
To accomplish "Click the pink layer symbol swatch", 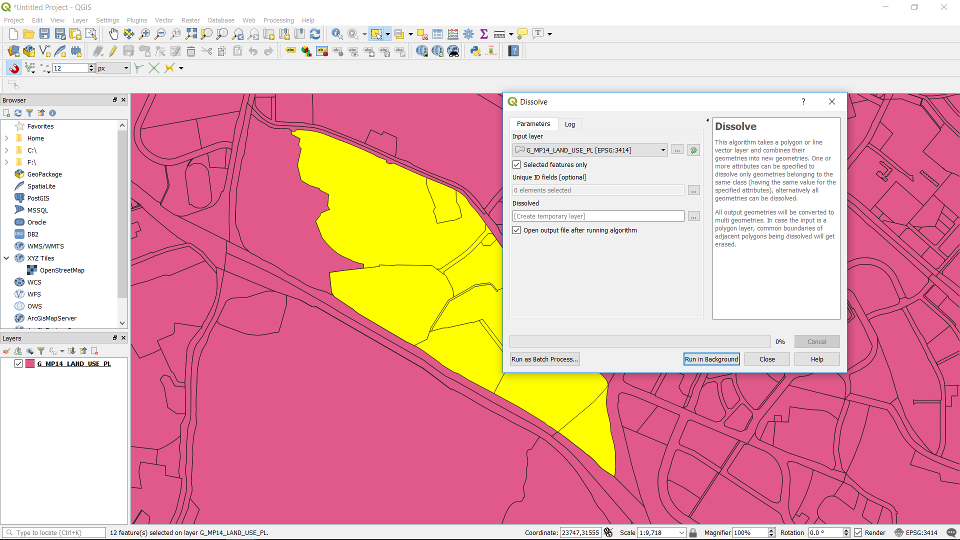I will pos(29,364).
